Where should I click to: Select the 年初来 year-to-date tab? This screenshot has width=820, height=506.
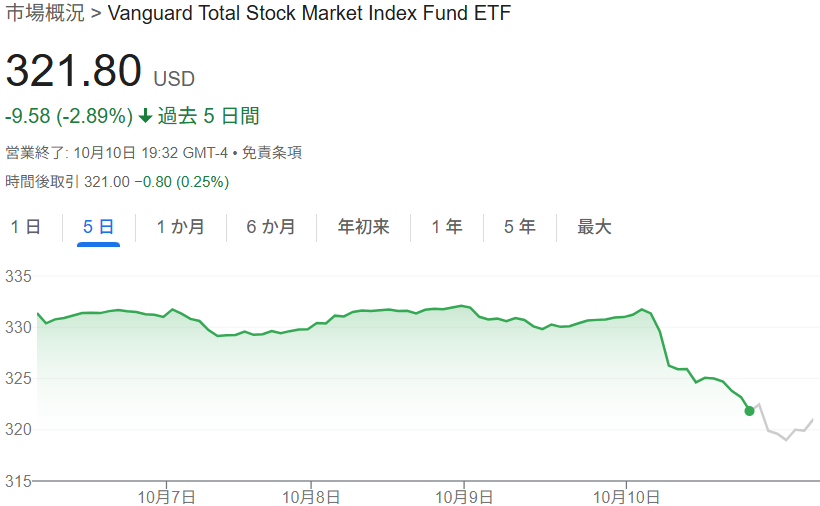click(x=363, y=227)
